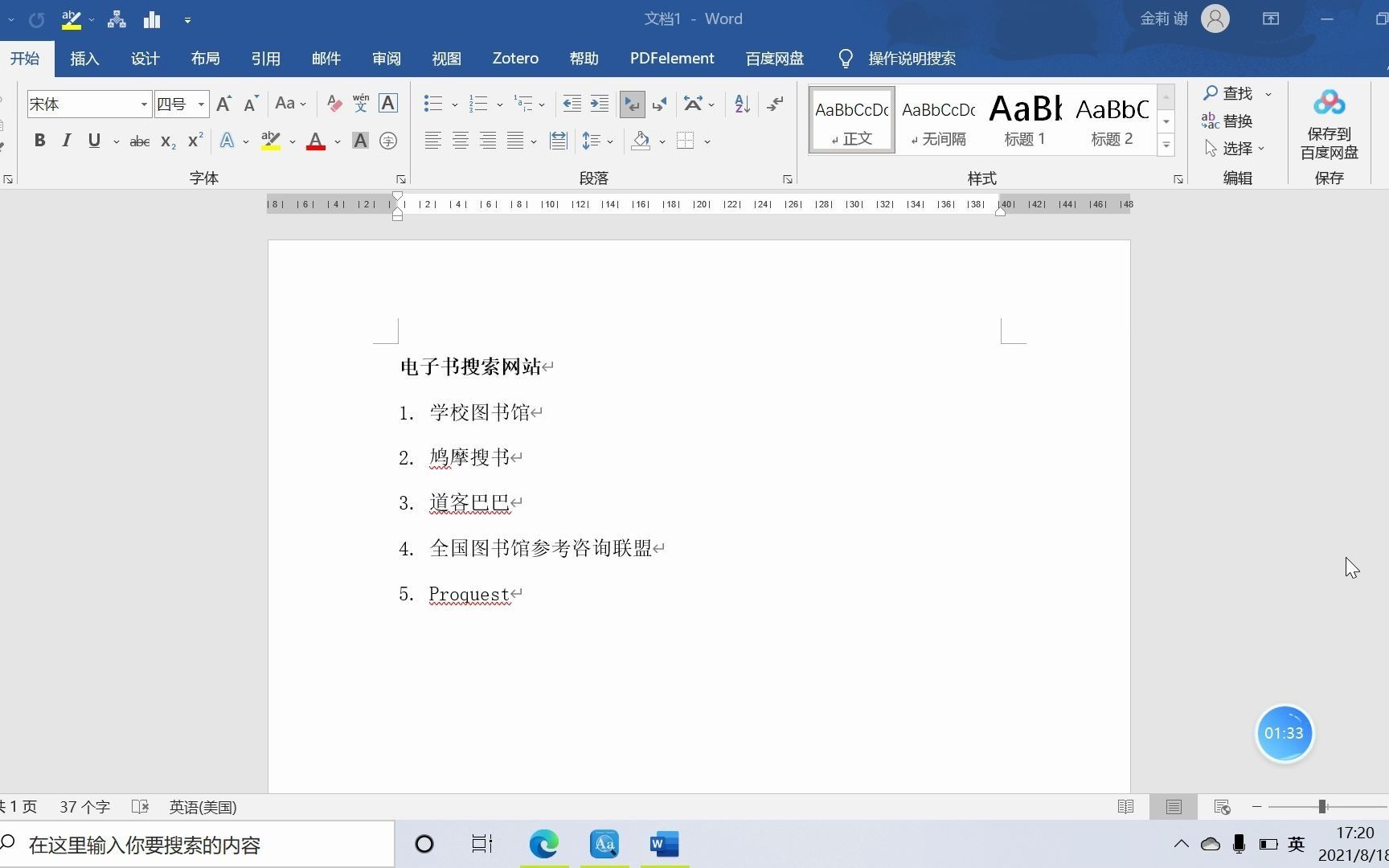Decrease indent icon
This screenshot has width=1389, height=868.
572,104
